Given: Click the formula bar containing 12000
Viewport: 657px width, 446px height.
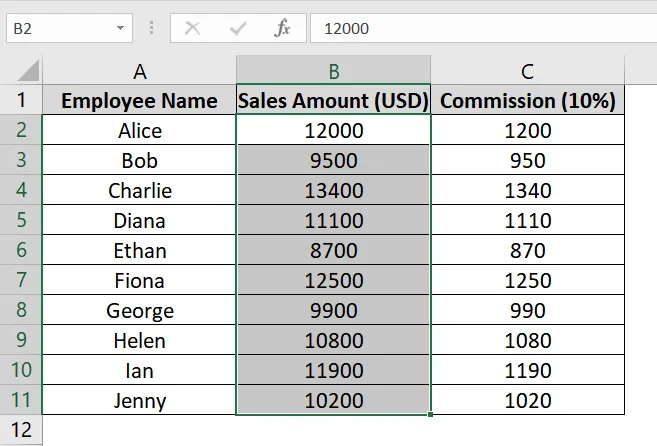Looking at the screenshot, I should [484, 28].
